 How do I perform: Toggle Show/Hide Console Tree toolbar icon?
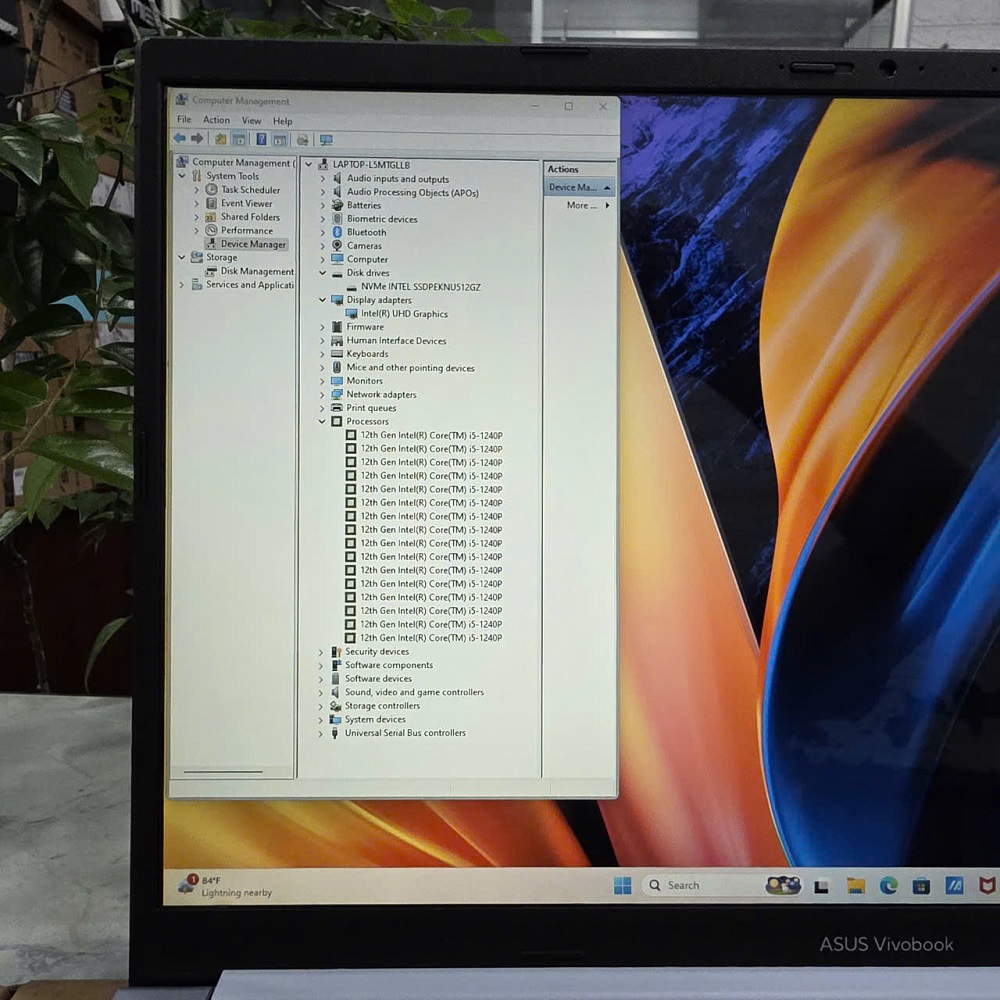click(x=239, y=139)
